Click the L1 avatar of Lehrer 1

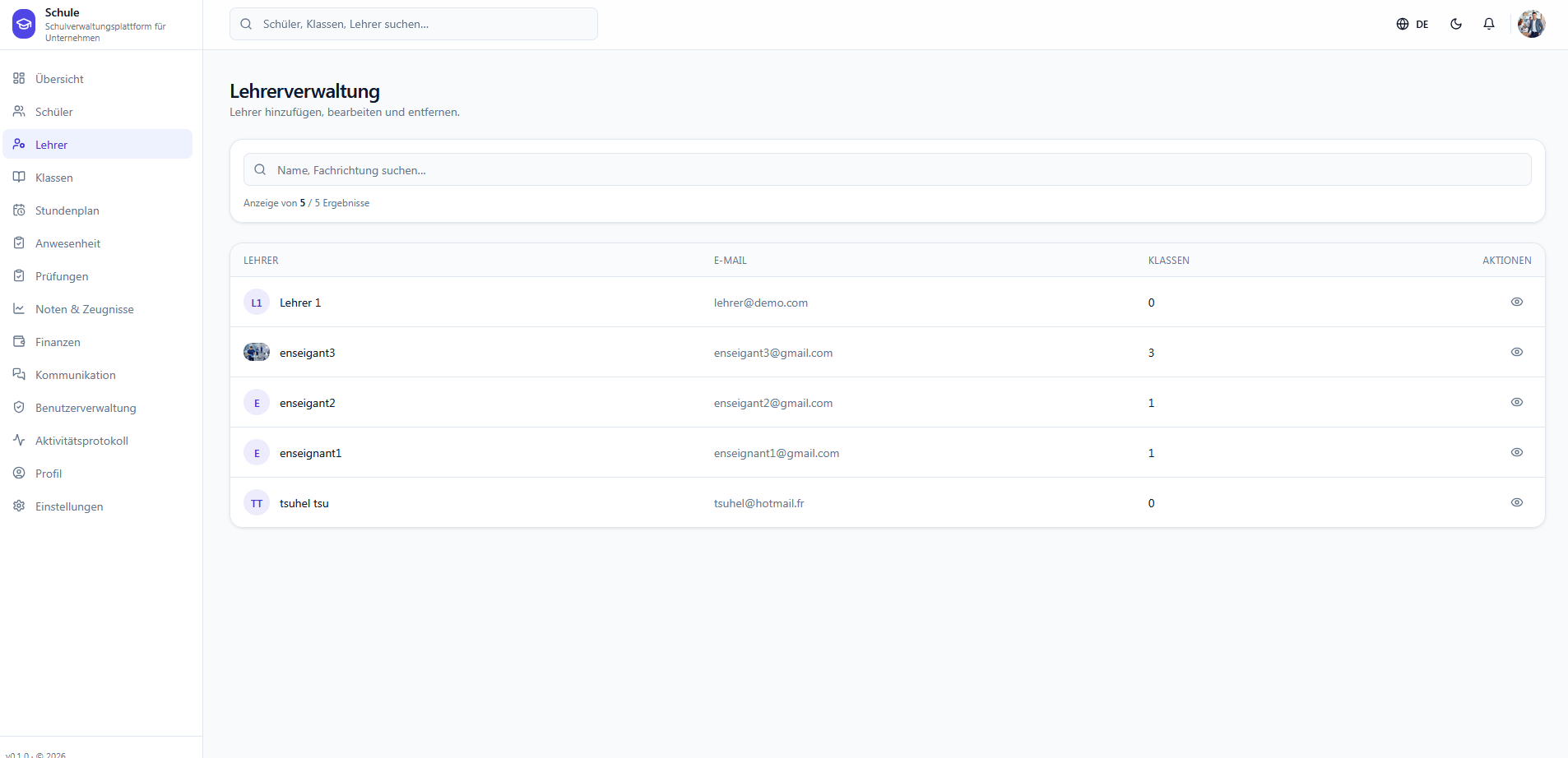[257, 303]
